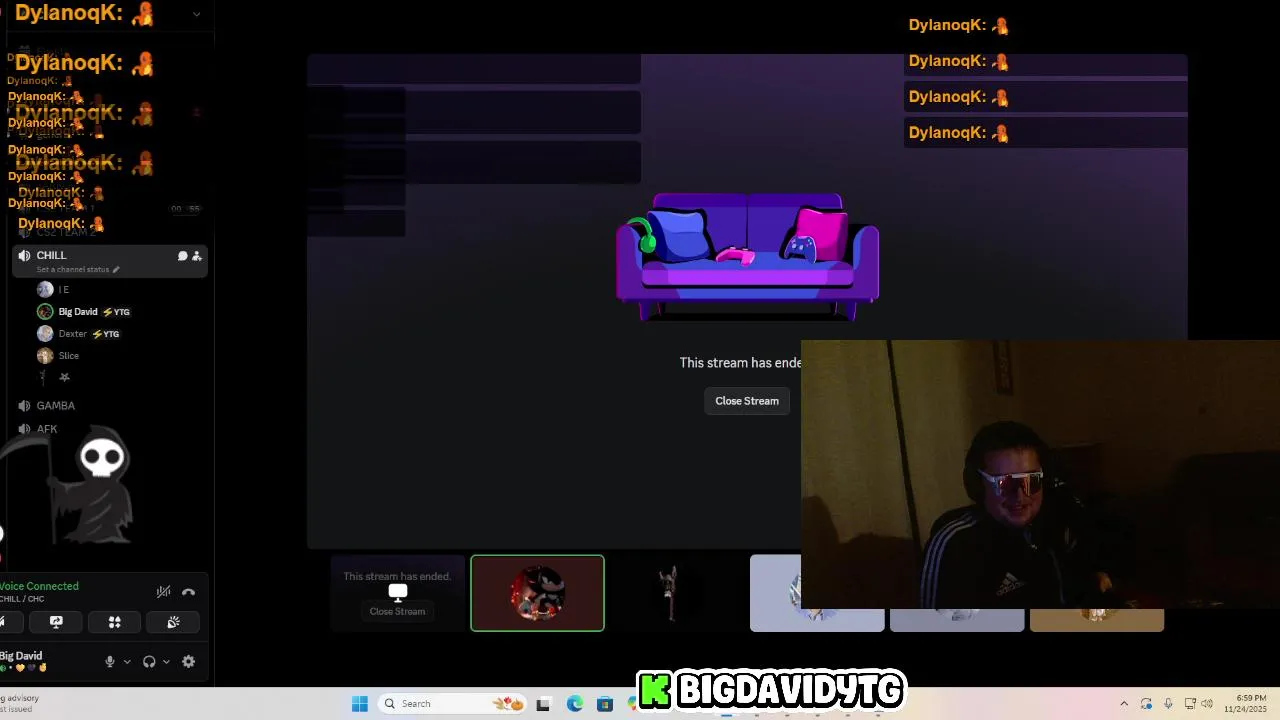The image size is (1280, 720).
Task: Click Dexter's avatar in CHILL channel
Action: tap(45, 334)
